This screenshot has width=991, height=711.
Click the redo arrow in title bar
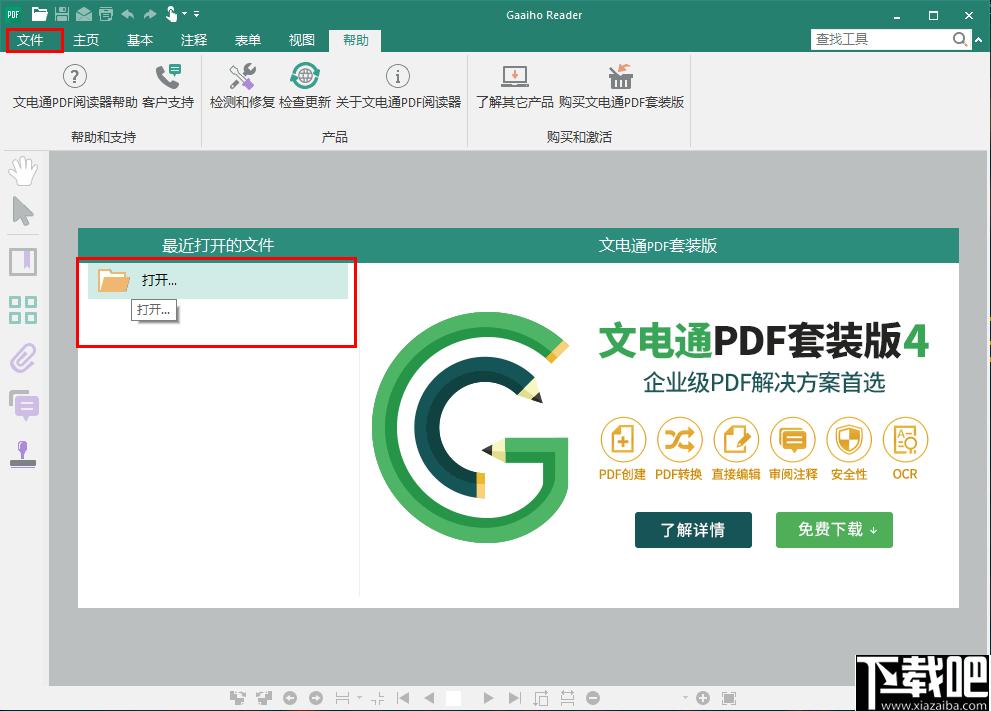(150, 14)
